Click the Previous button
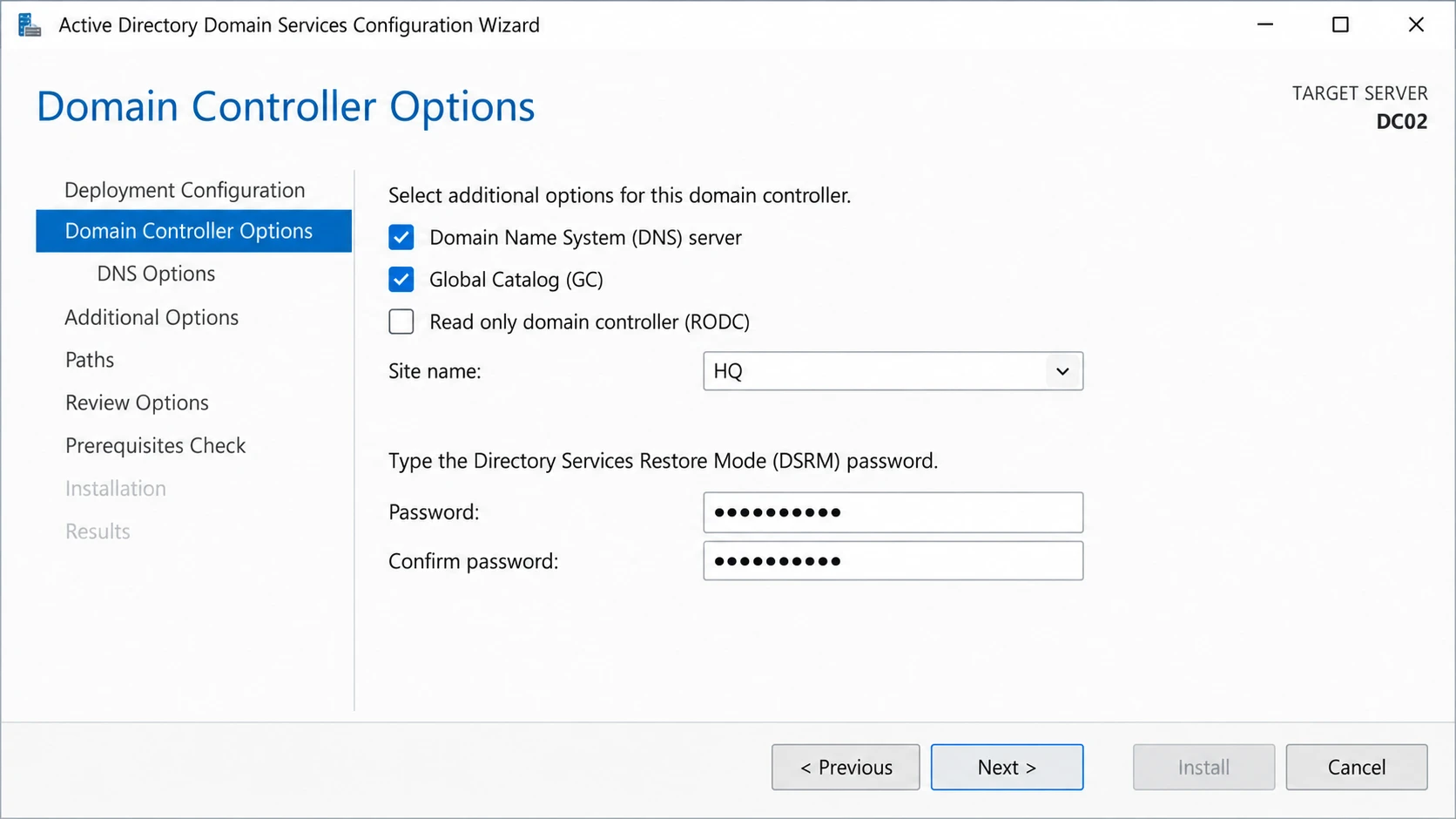Image resolution: width=1456 pixels, height=819 pixels. pos(846,767)
